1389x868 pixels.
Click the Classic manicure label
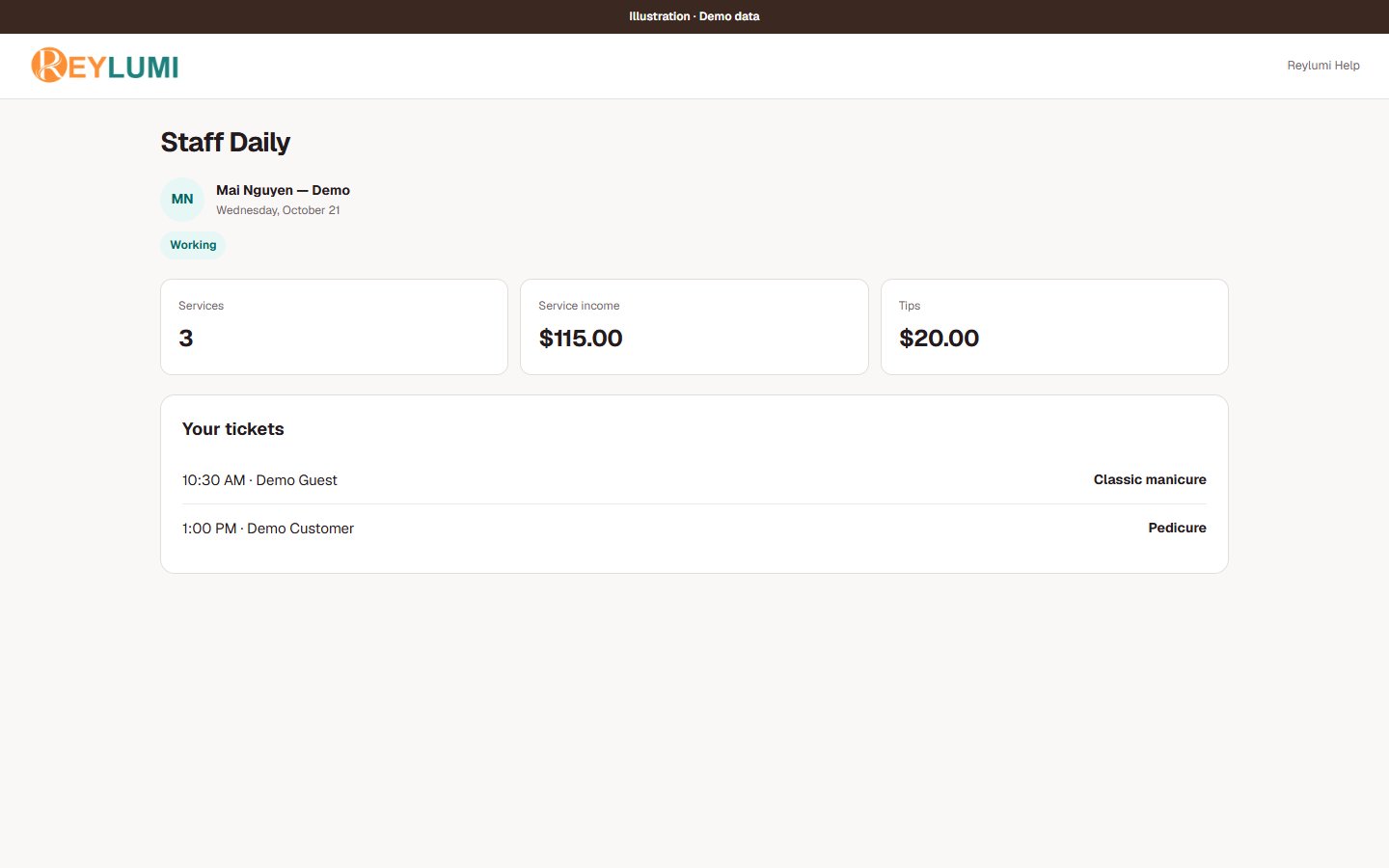pos(1150,479)
